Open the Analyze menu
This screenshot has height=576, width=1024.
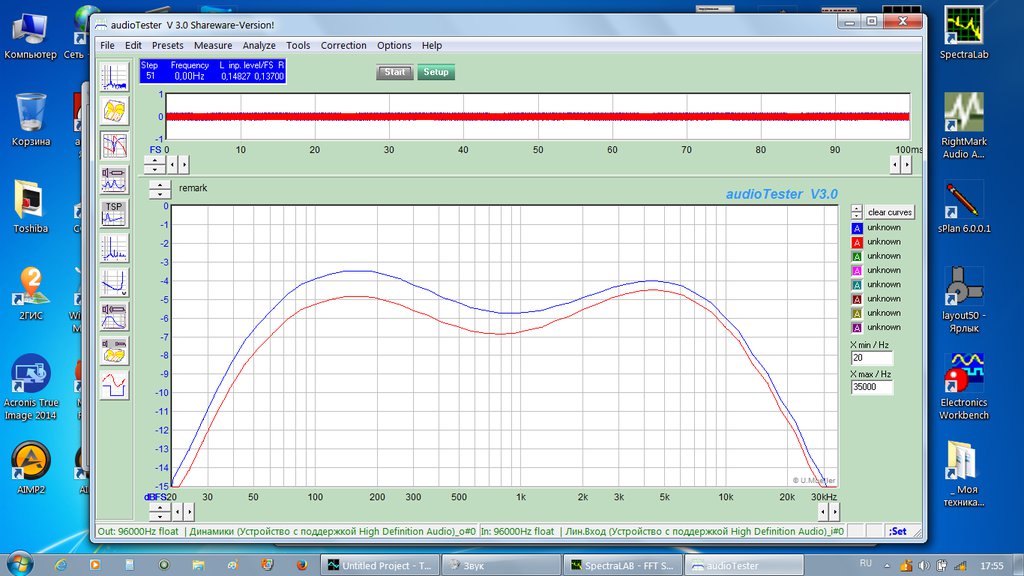click(x=259, y=45)
